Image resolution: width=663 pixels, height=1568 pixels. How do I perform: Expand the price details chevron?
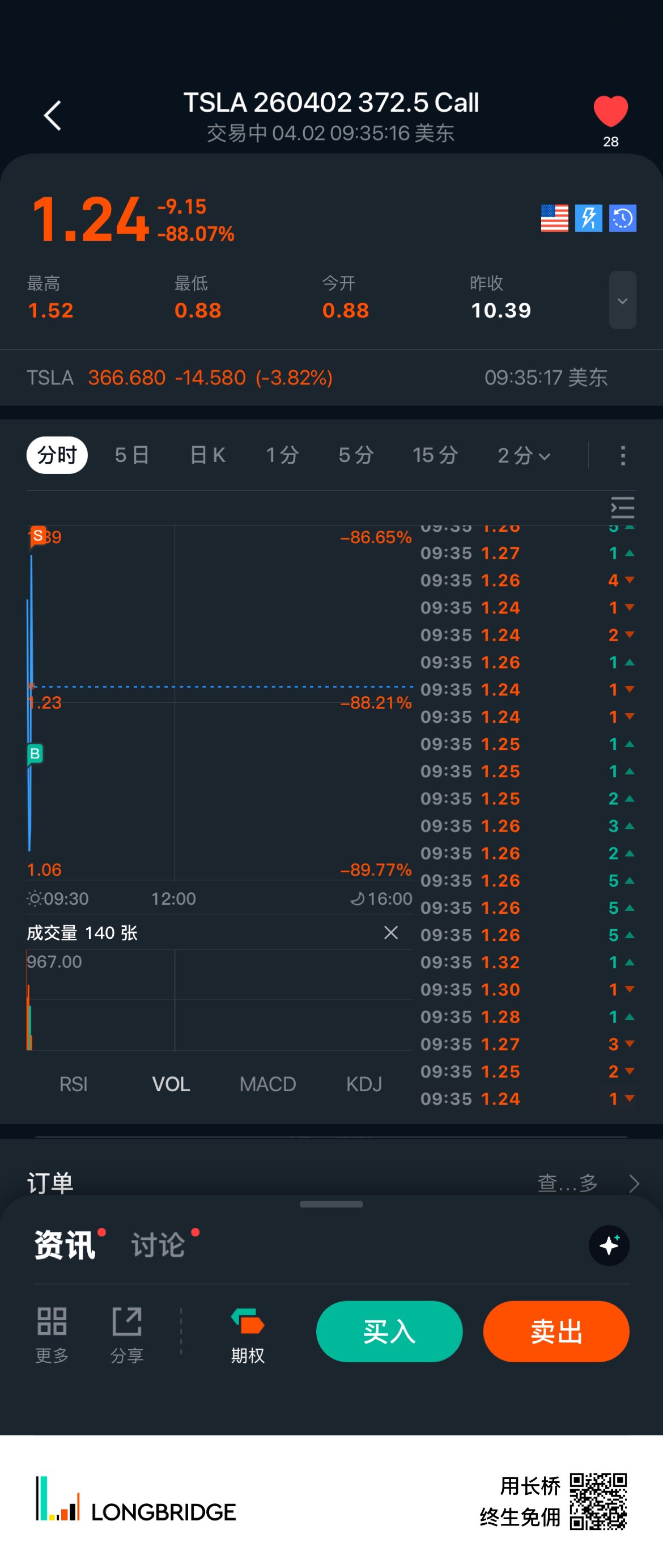pyautogui.click(x=622, y=300)
